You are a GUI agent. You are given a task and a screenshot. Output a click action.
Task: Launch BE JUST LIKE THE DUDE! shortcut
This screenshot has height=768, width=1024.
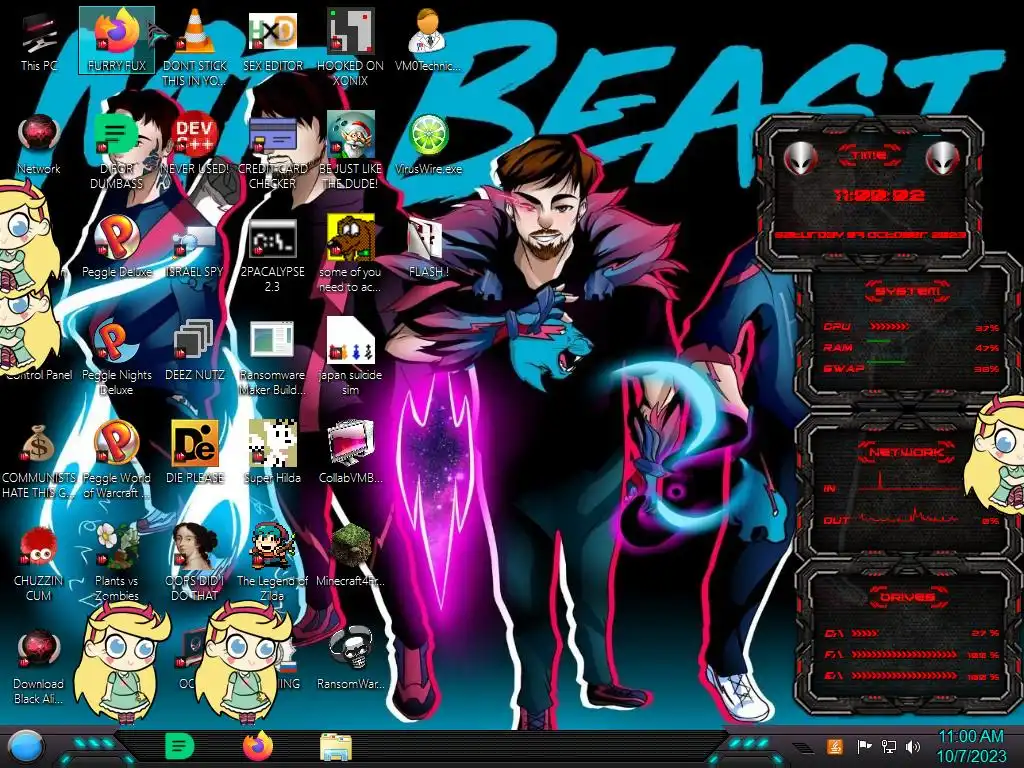point(350,152)
